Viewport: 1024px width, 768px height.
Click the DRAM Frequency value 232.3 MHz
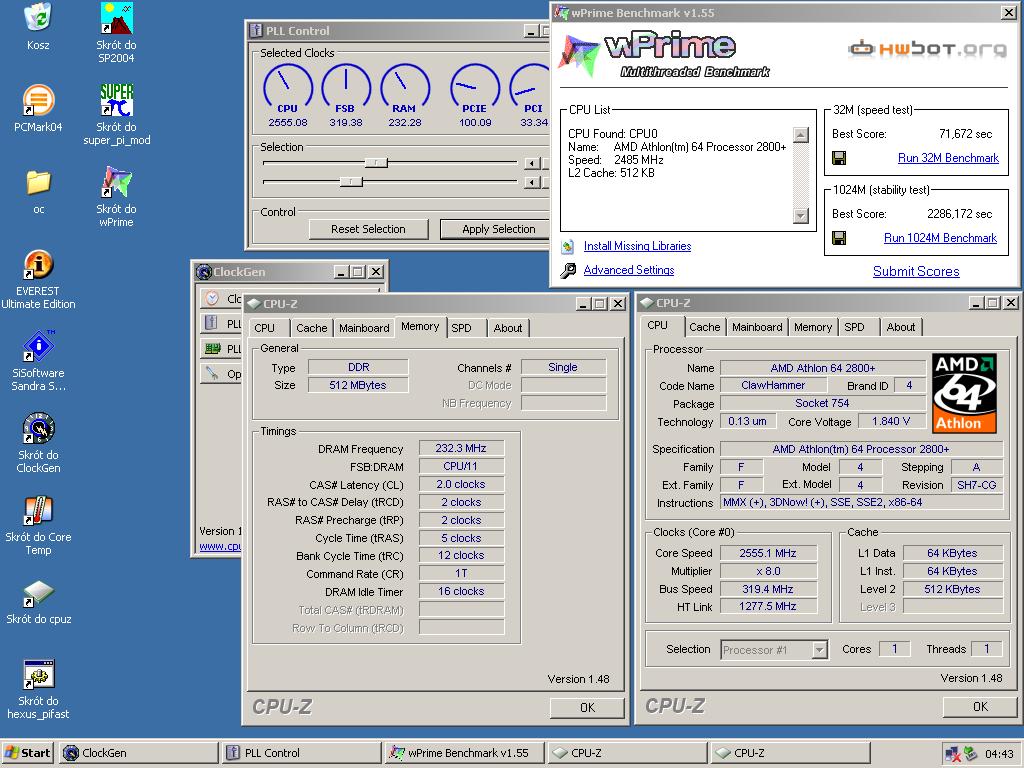point(461,449)
